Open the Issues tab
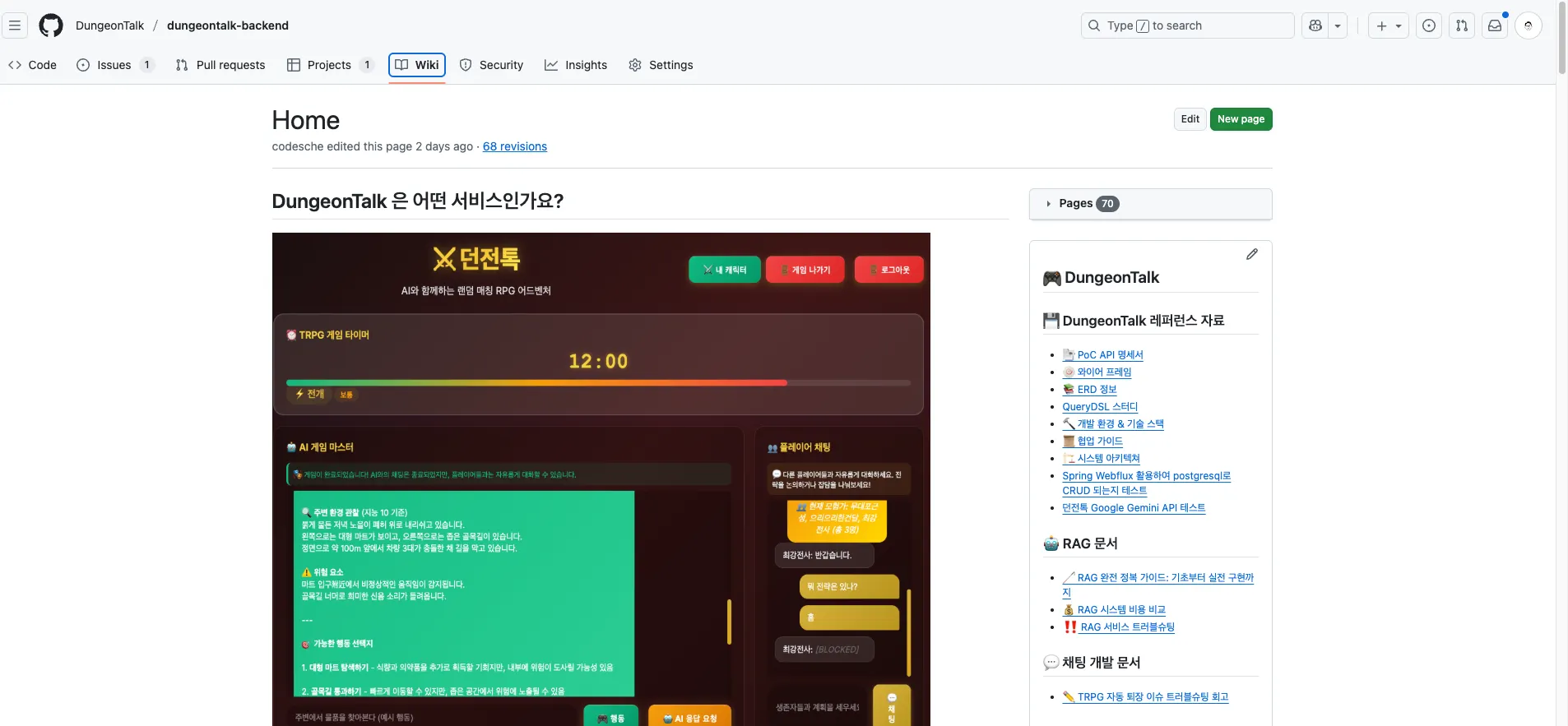Screen dimensions: 1568x726 [115, 65]
